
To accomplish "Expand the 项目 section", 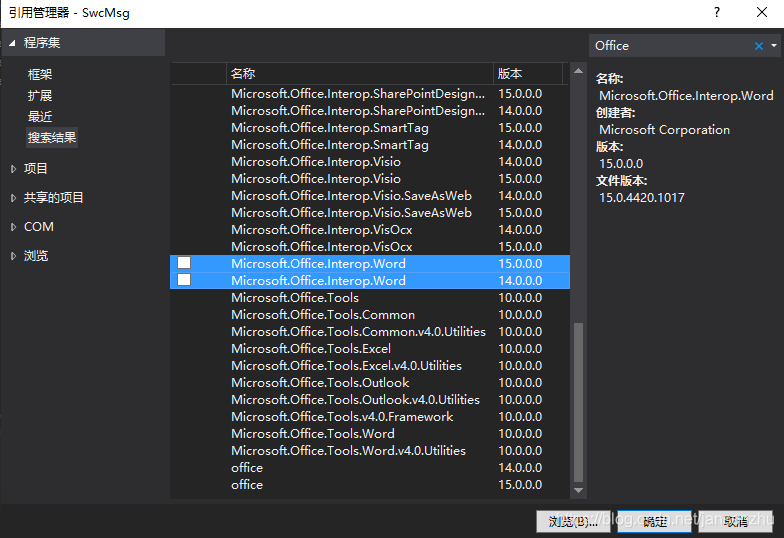I will coord(14,169).
